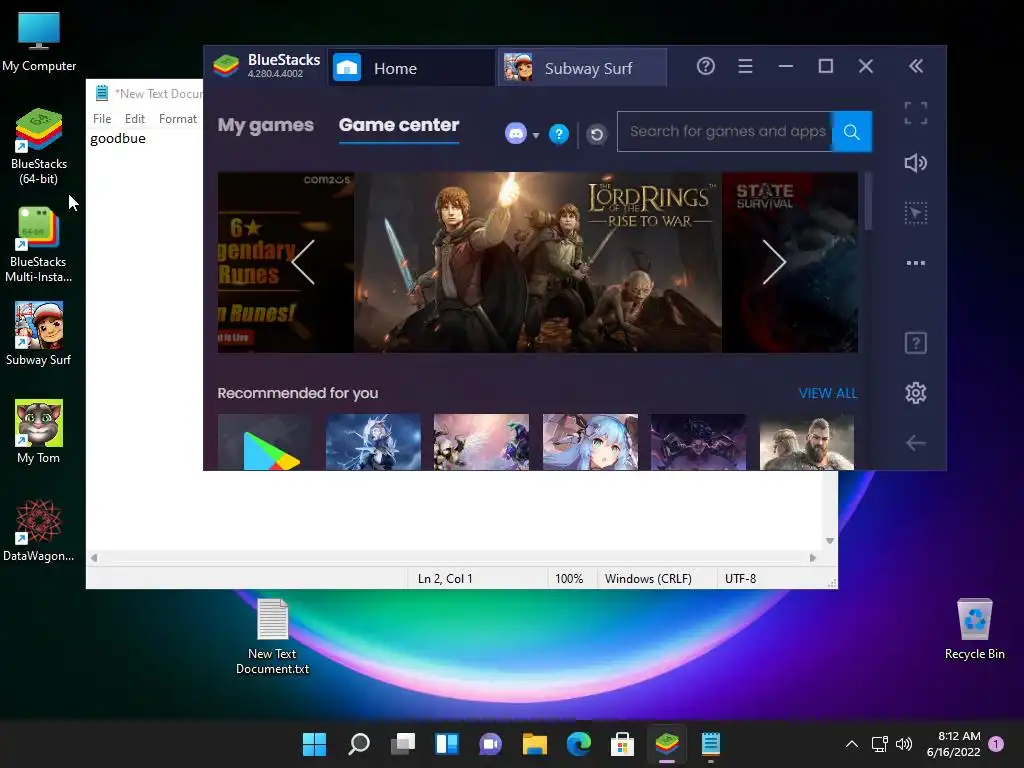Open the bearded viking game tile
Screen dimensions: 1024x768
[807, 442]
